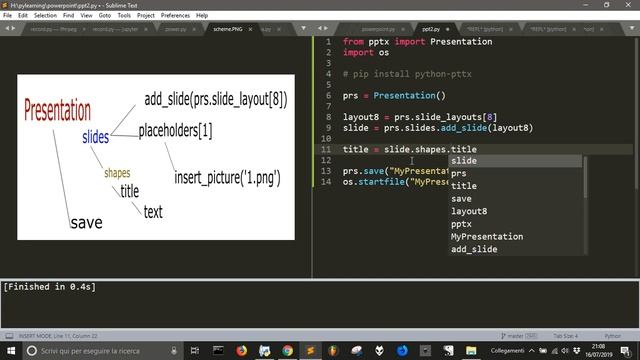Open the Project menu
The width and height of the screenshot is (640, 360).
tap(146, 16)
